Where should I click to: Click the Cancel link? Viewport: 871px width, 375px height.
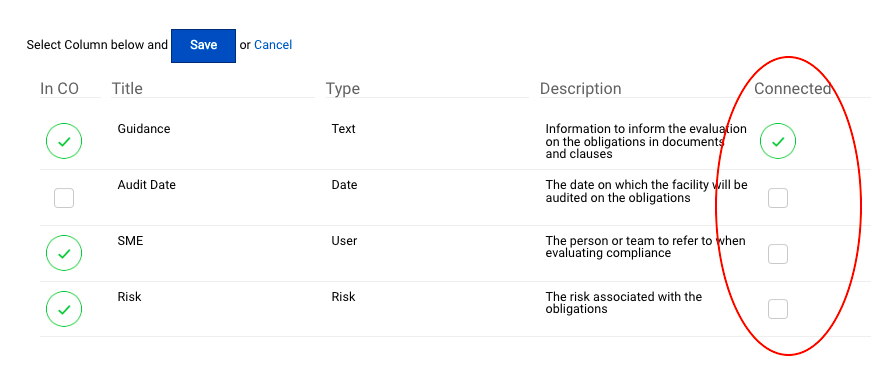pyautogui.click(x=273, y=45)
